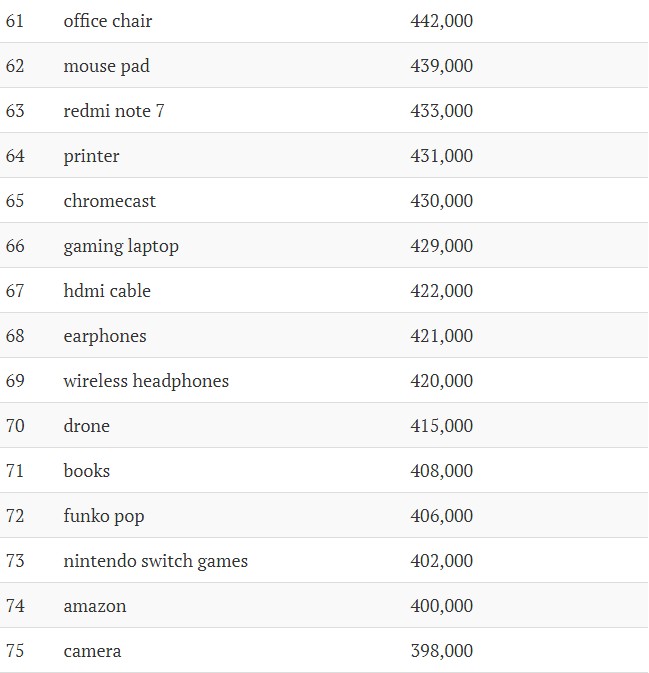
Task: Select the 'gaming laptop' keyword
Action: coord(121,246)
